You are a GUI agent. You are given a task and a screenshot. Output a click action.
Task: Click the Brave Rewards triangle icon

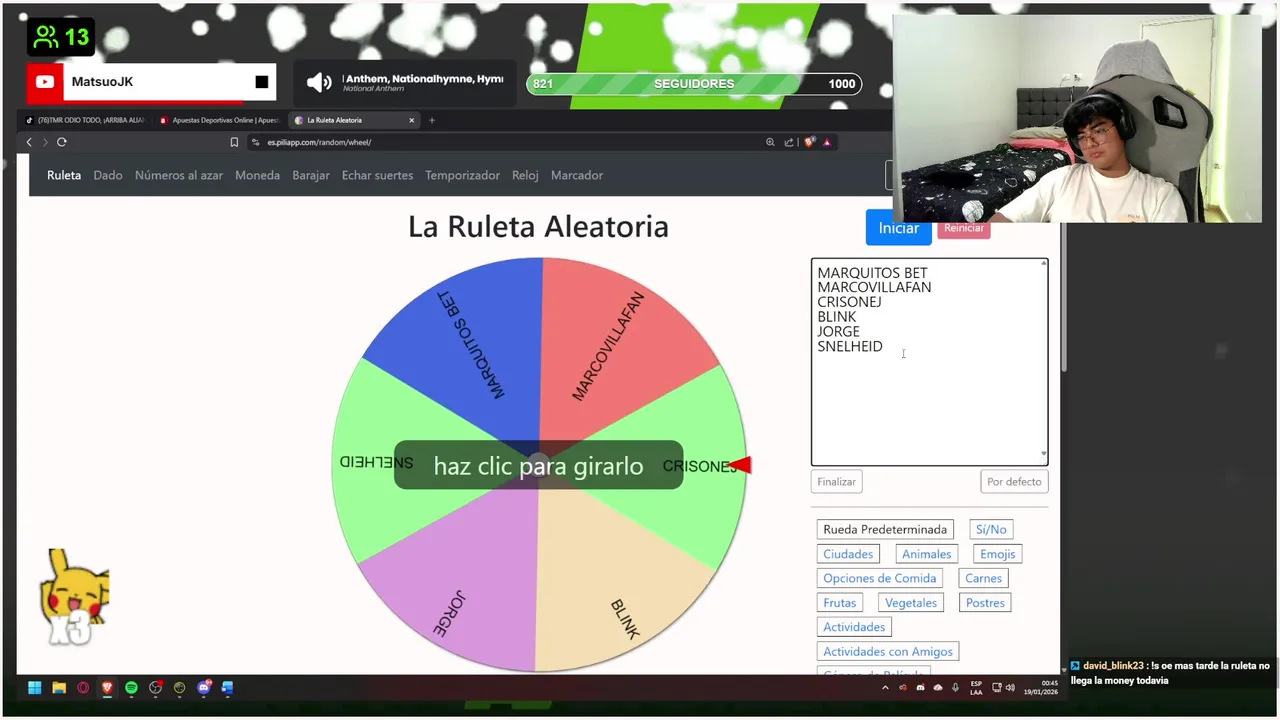click(827, 142)
